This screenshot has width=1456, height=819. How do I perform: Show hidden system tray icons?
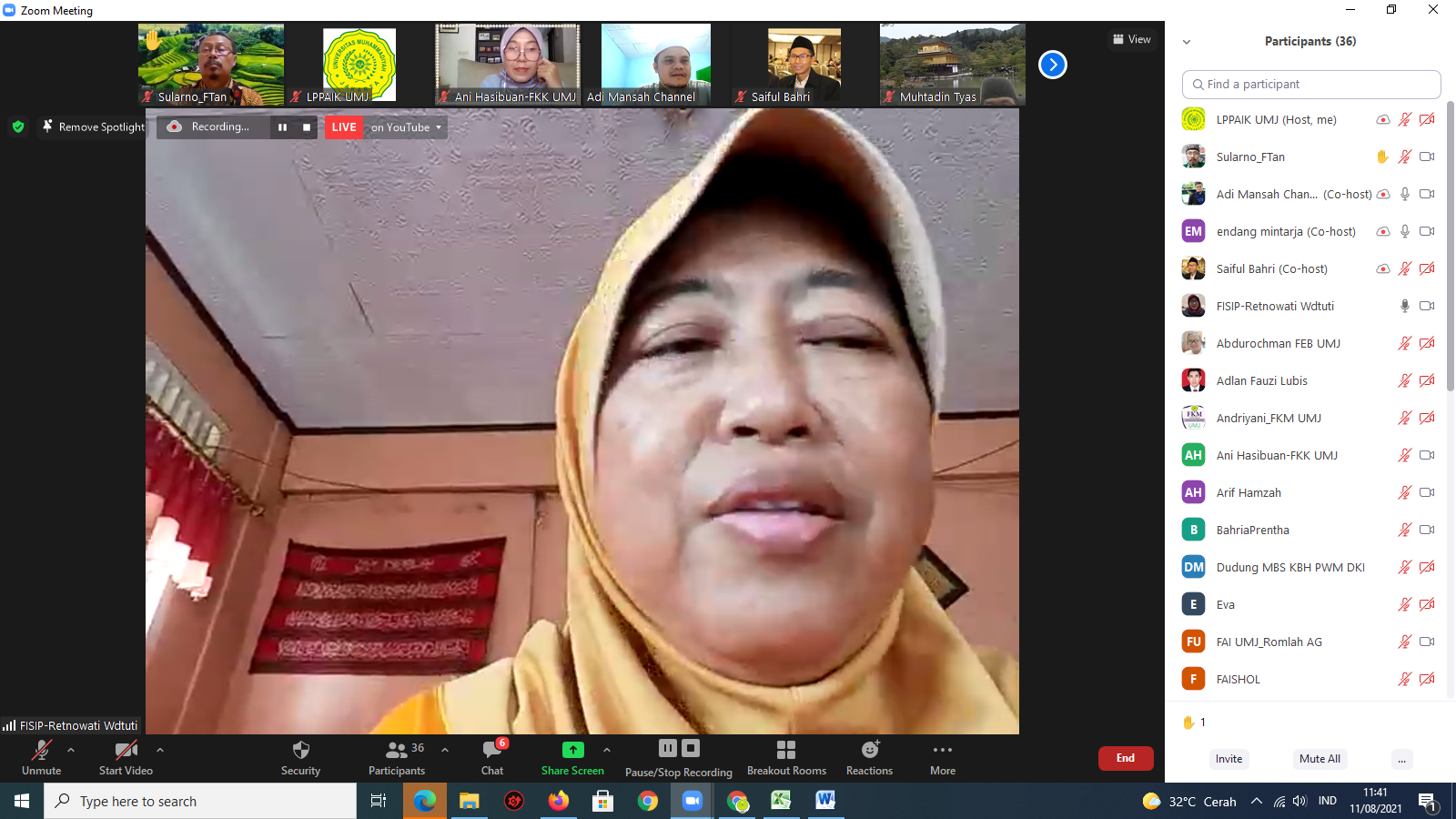(1257, 801)
